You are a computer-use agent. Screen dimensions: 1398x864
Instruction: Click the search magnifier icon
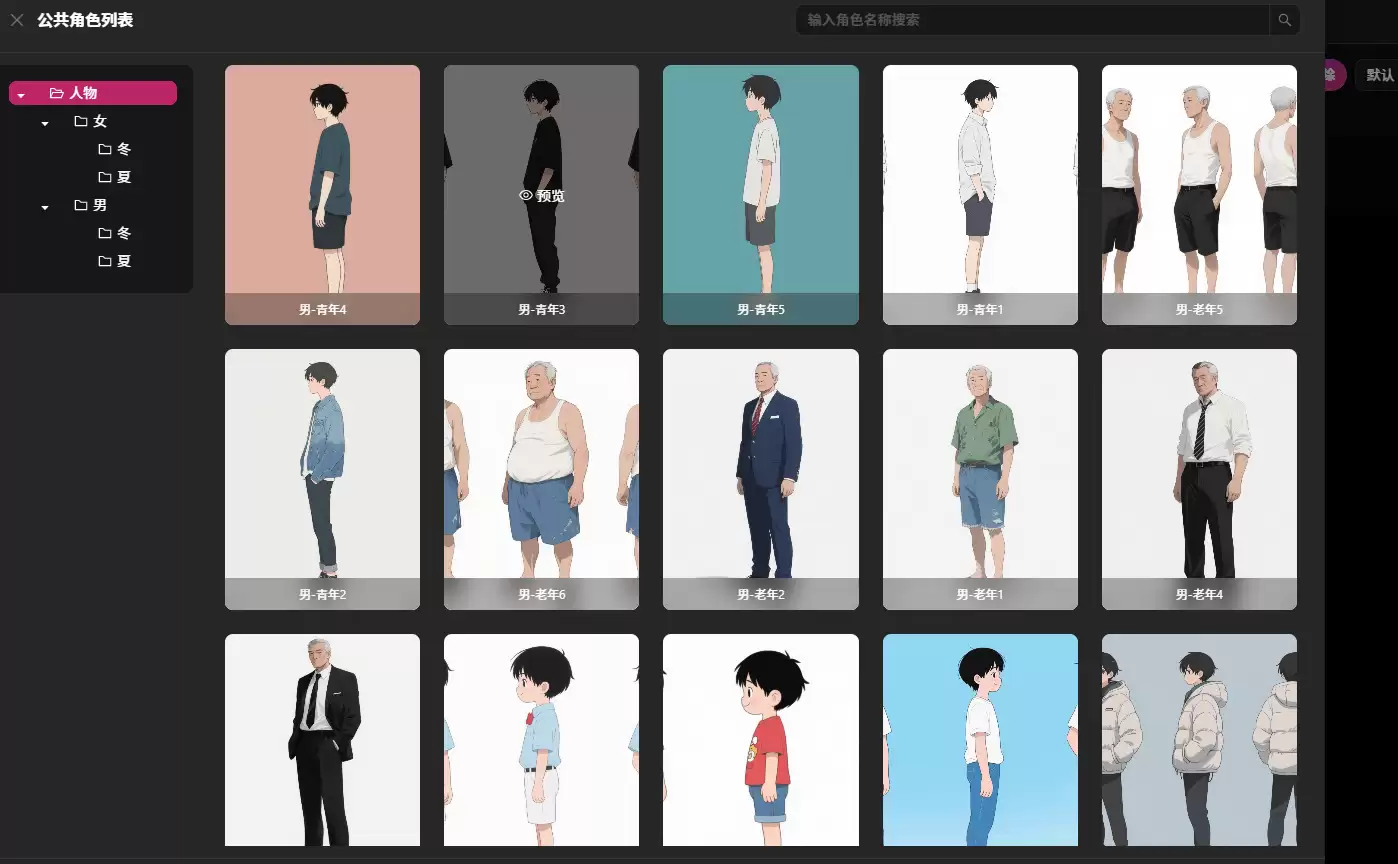(1284, 20)
